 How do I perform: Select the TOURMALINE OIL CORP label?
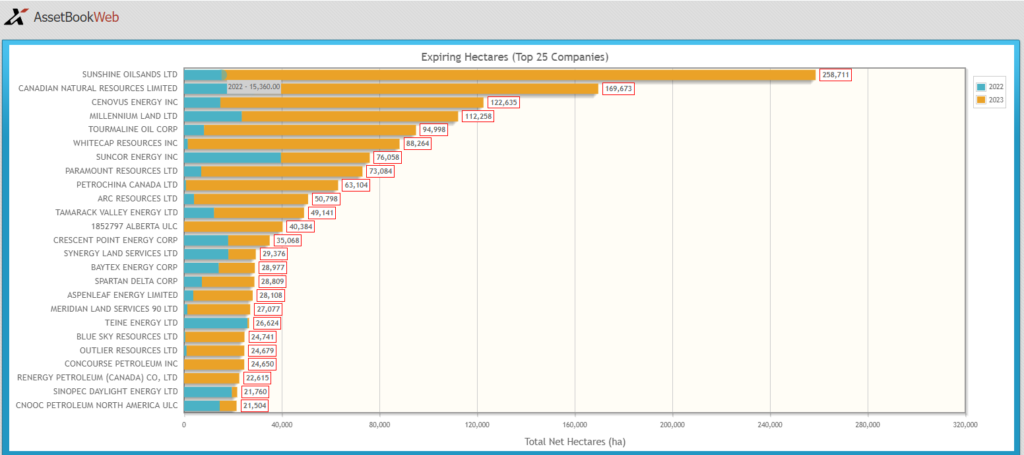click(x=133, y=129)
